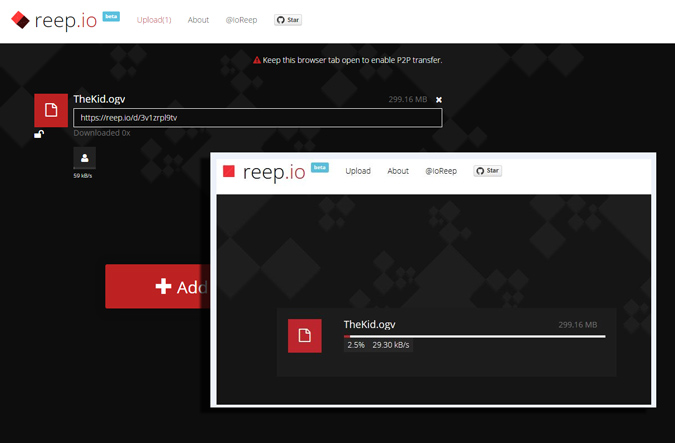Click the red warning triangle icon
The image size is (675, 443).
[x=257, y=60]
